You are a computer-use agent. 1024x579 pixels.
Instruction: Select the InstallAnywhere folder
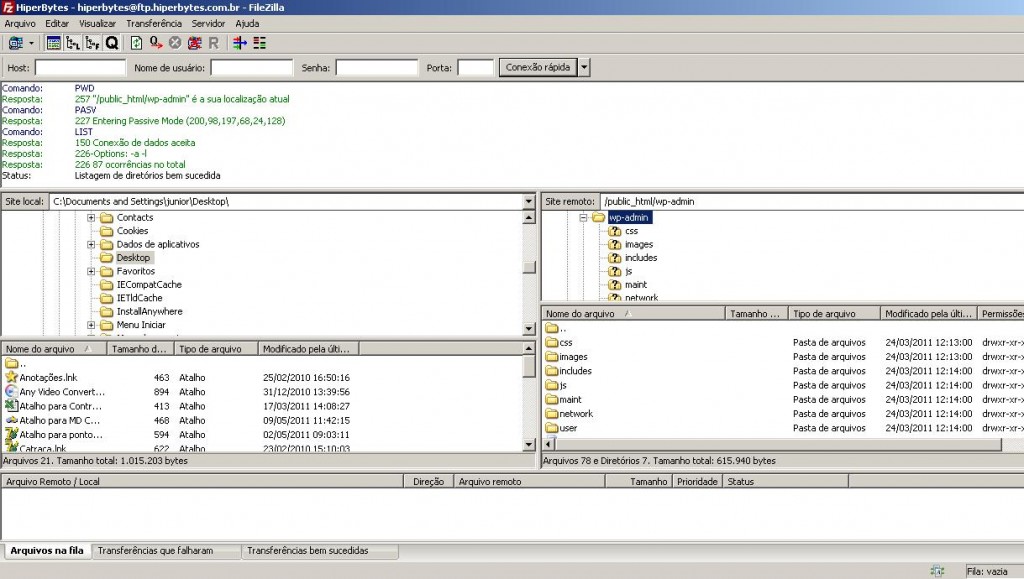tap(150, 311)
